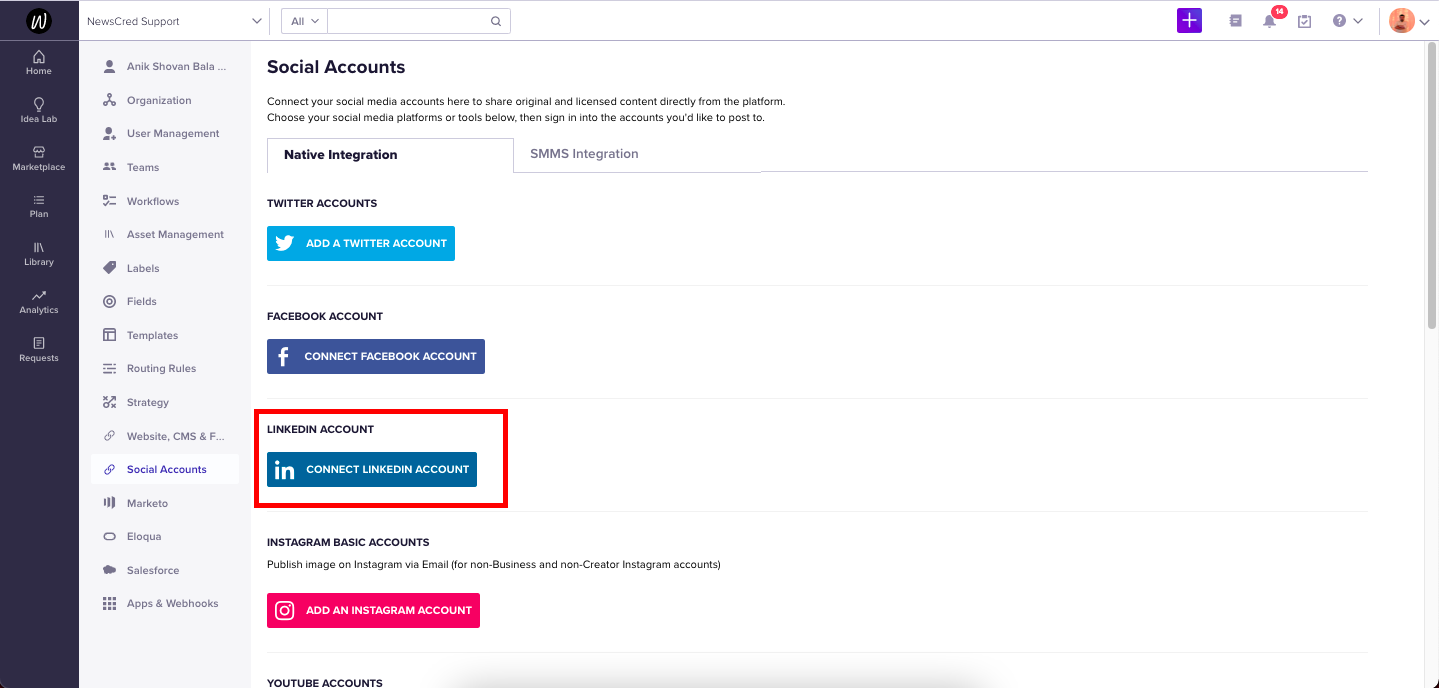
Task: Click Add an Instagram Account button
Action: 373,610
